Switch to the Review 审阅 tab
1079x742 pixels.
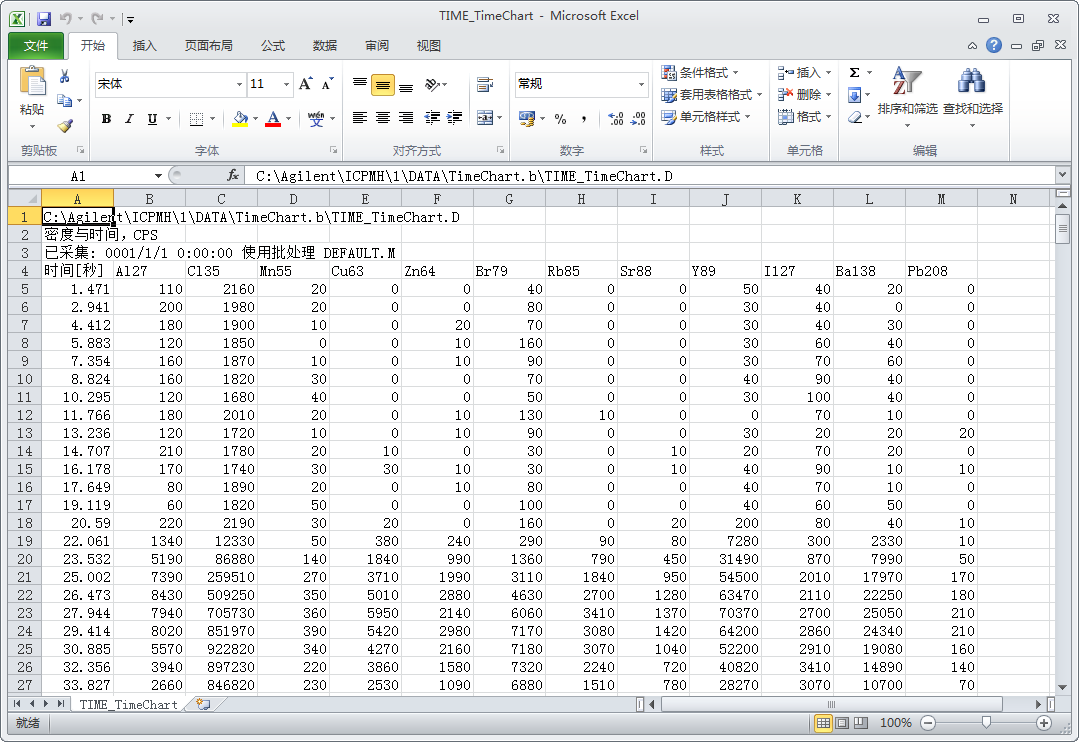click(376, 45)
